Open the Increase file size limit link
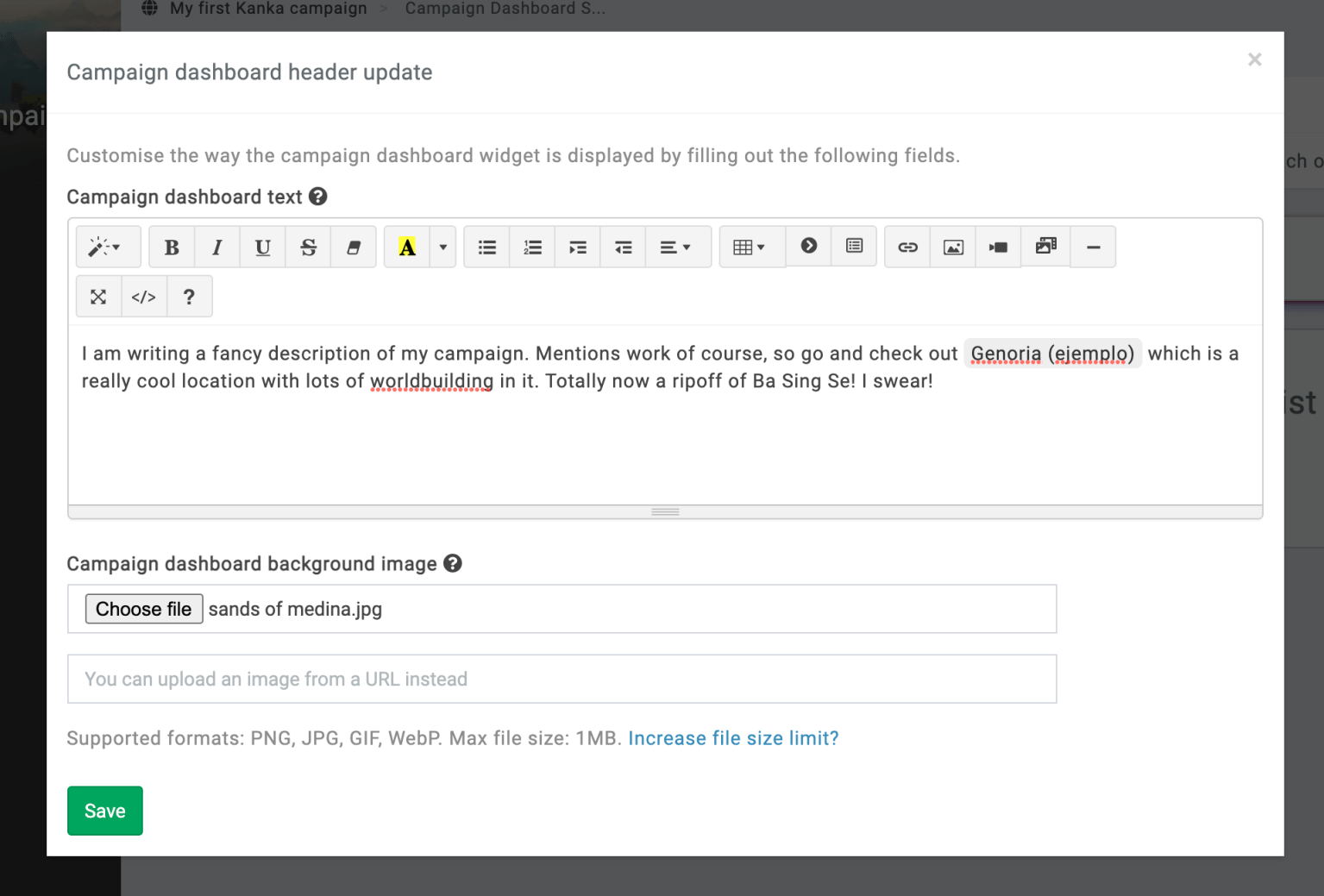Image resolution: width=1324 pixels, height=896 pixels. pos(732,738)
